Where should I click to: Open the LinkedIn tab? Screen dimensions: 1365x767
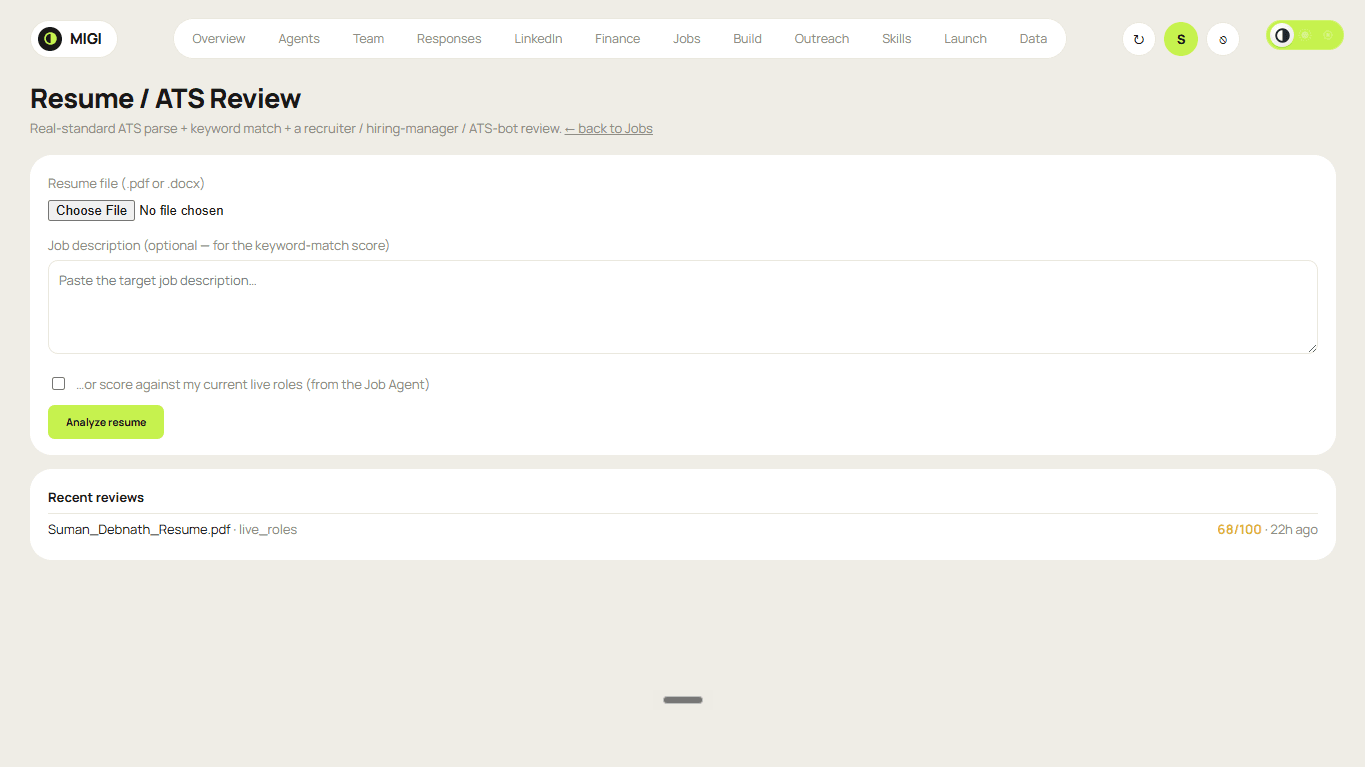pyautogui.click(x=538, y=39)
